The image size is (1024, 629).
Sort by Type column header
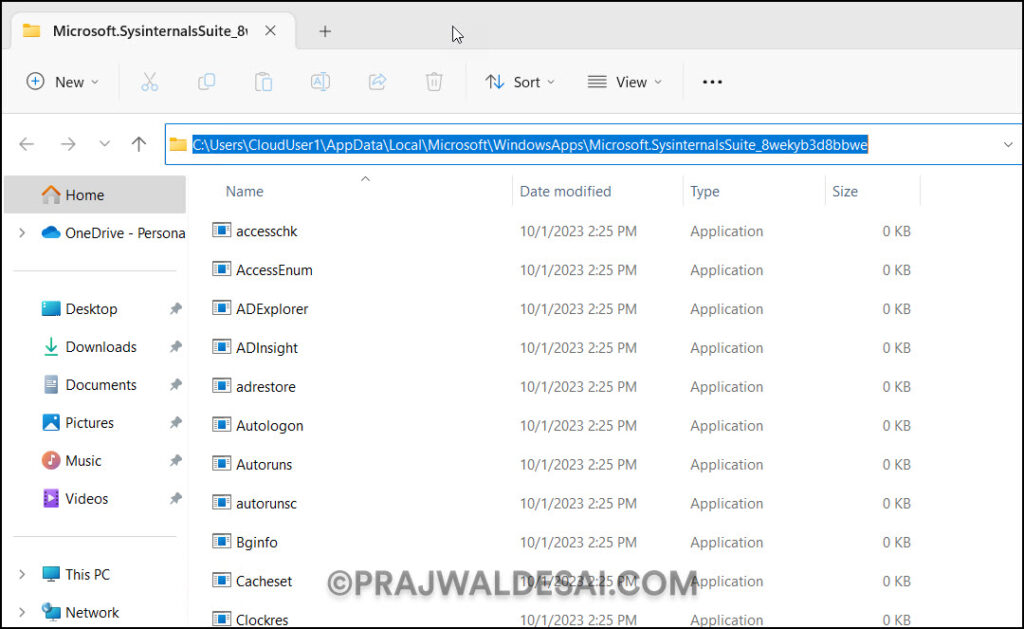coord(705,191)
